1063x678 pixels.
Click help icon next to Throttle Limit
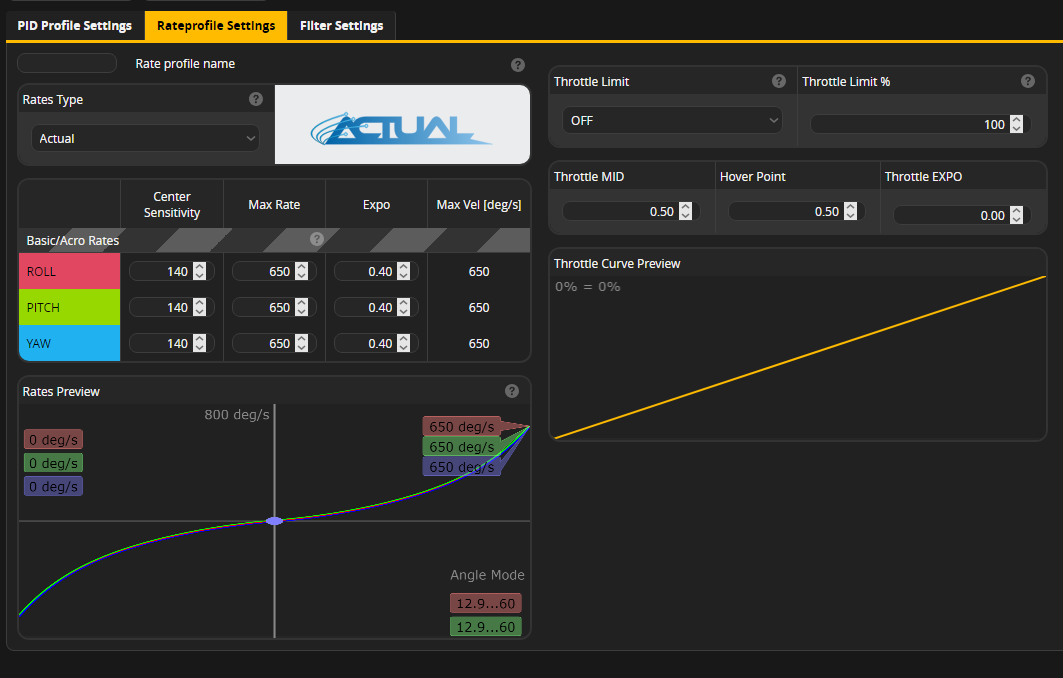pos(779,81)
